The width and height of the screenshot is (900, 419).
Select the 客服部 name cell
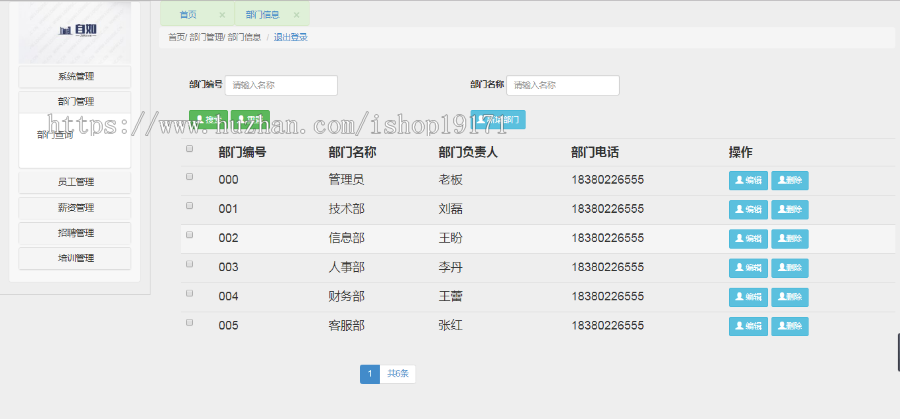(347, 326)
